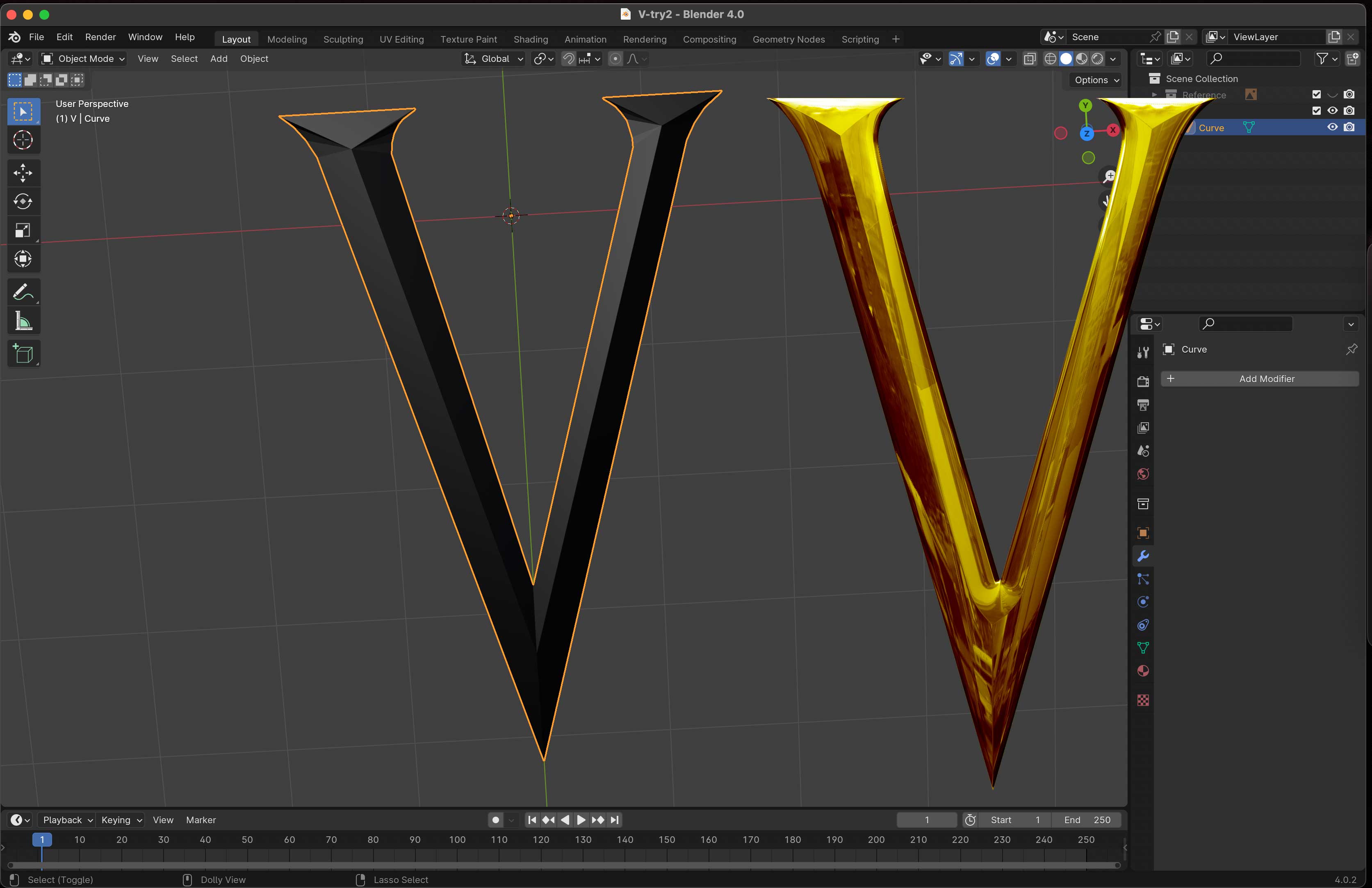Viewport: 1372px width, 888px height.
Task: Toggle the timeline preview range clock
Action: [x=970, y=820]
